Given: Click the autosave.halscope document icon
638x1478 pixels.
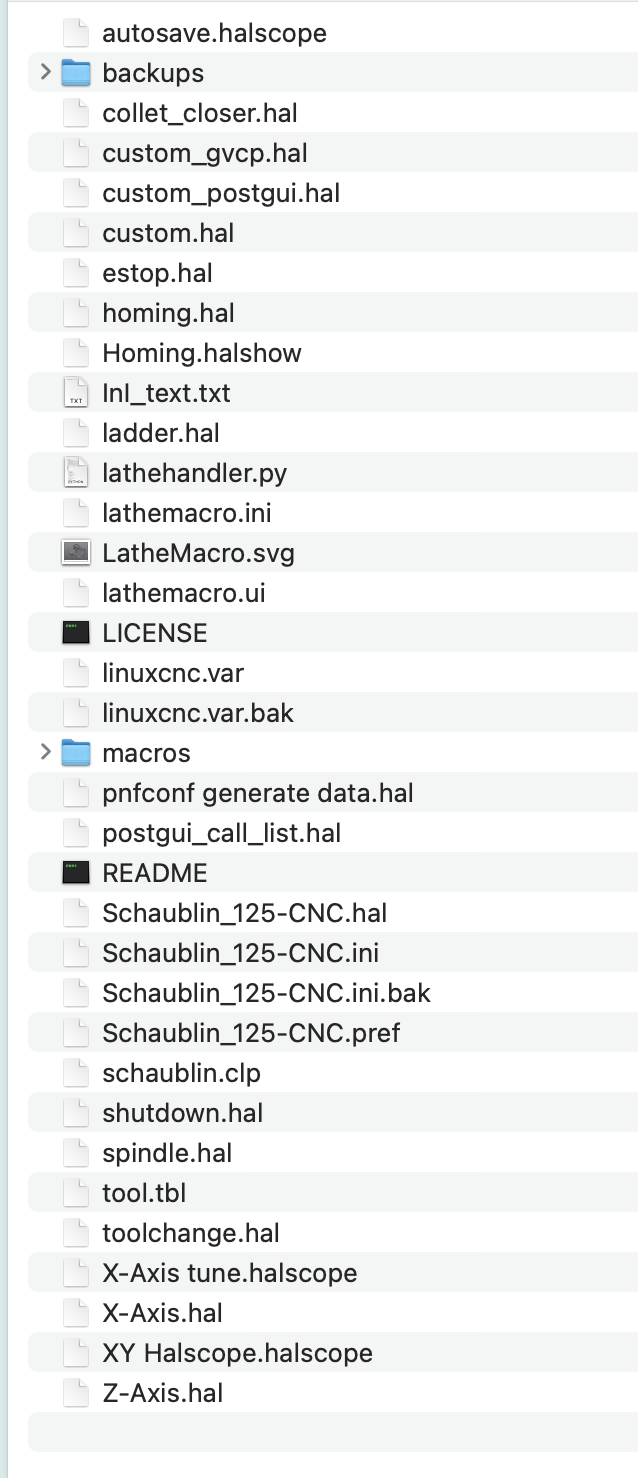Looking at the screenshot, I should tap(76, 32).
